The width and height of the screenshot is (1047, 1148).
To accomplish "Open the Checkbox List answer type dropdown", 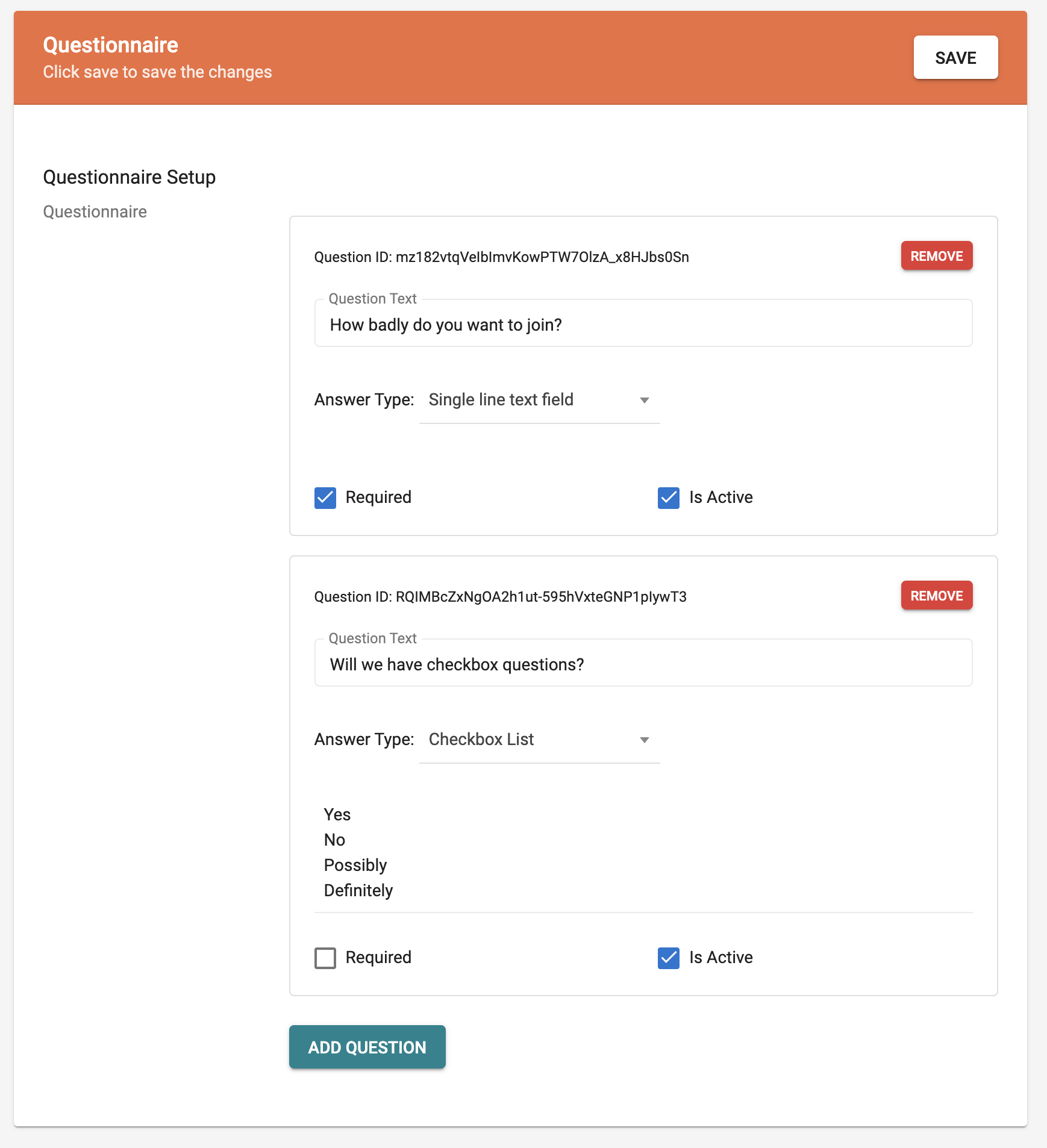I will [540, 740].
